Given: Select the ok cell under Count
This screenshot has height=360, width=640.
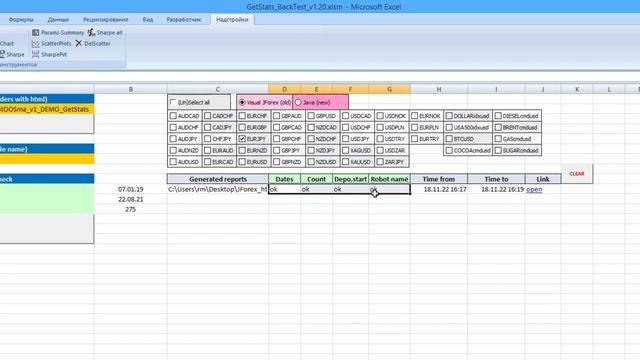Looking at the screenshot, I should [x=316, y=189].
